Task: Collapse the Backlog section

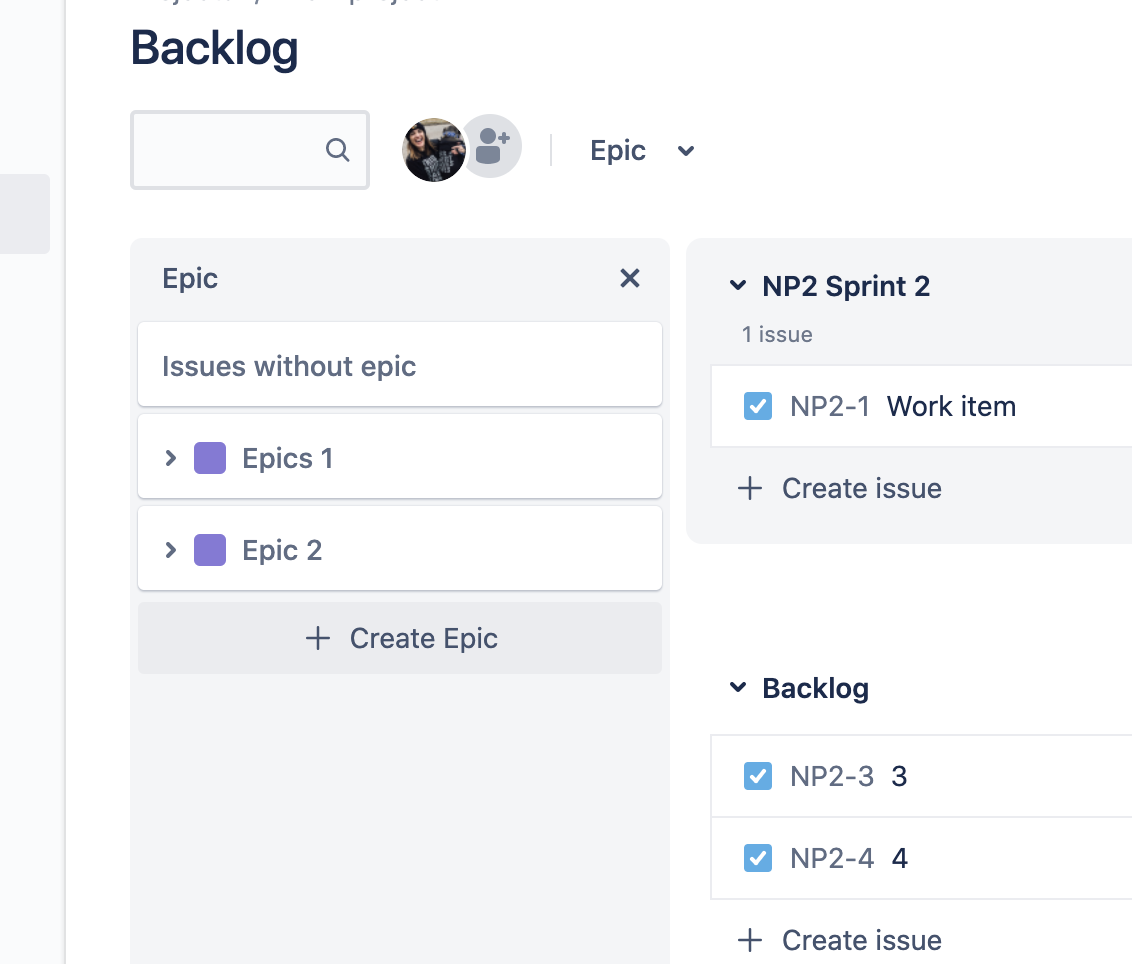Action: point(737,687)
